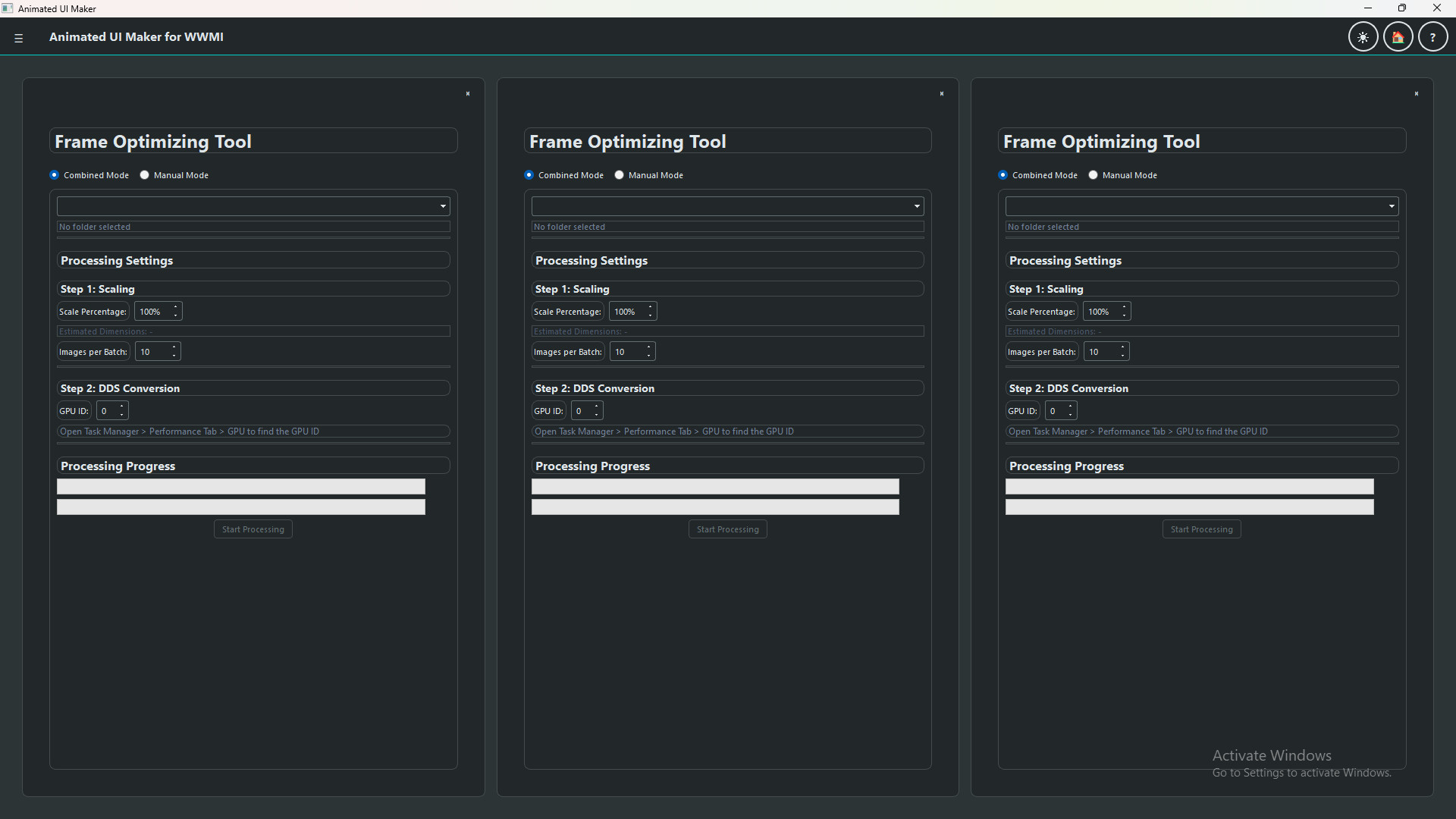The height and width of the screenshot is (819, 1456).
Task: Toggle light theme with the sun icon
Action: (1363, 36)
